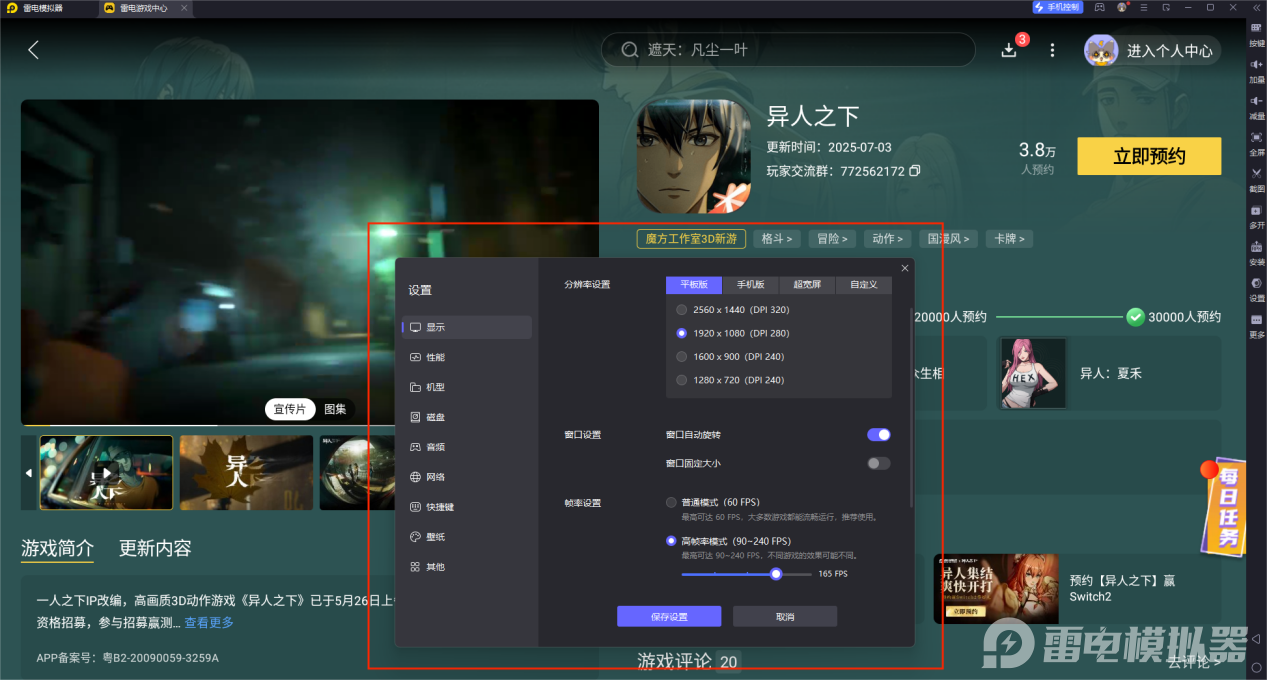Enter fullscreen via the 全屏 sidebar icon
The width and height of the screenshot is (1267, 680).
tap(1257, 143)
